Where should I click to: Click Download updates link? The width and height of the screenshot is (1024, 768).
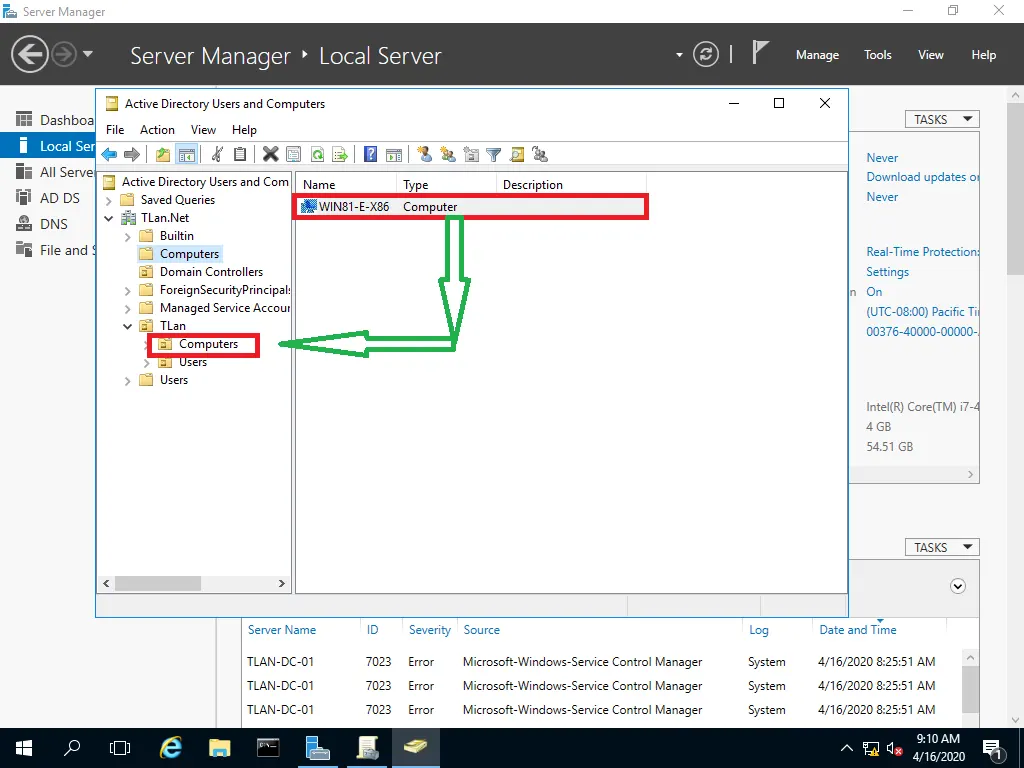(x=922, y=177)
